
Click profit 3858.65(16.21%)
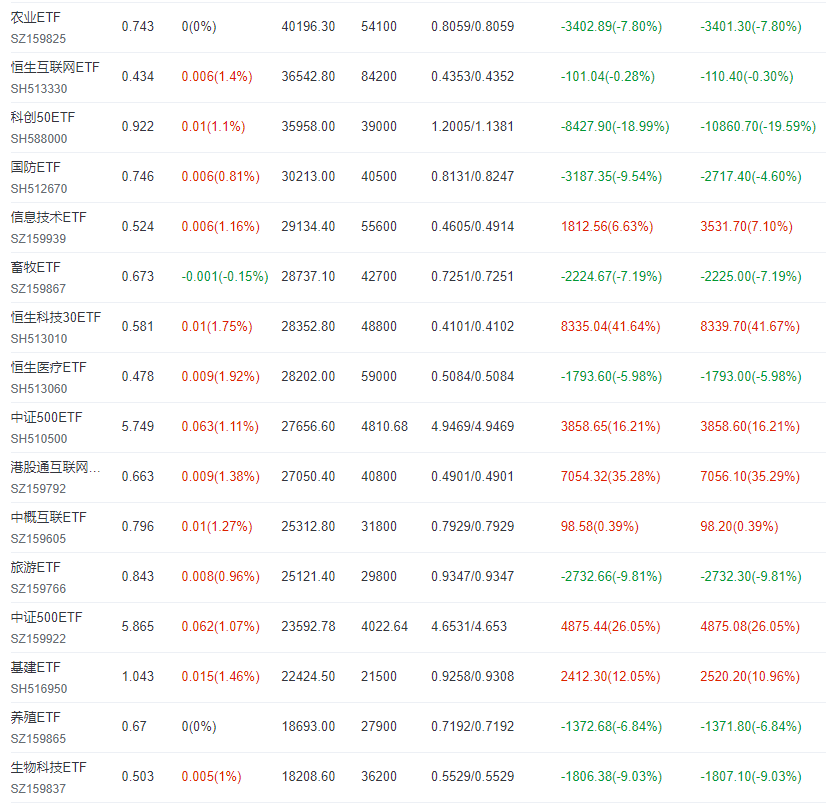point(611,427)
